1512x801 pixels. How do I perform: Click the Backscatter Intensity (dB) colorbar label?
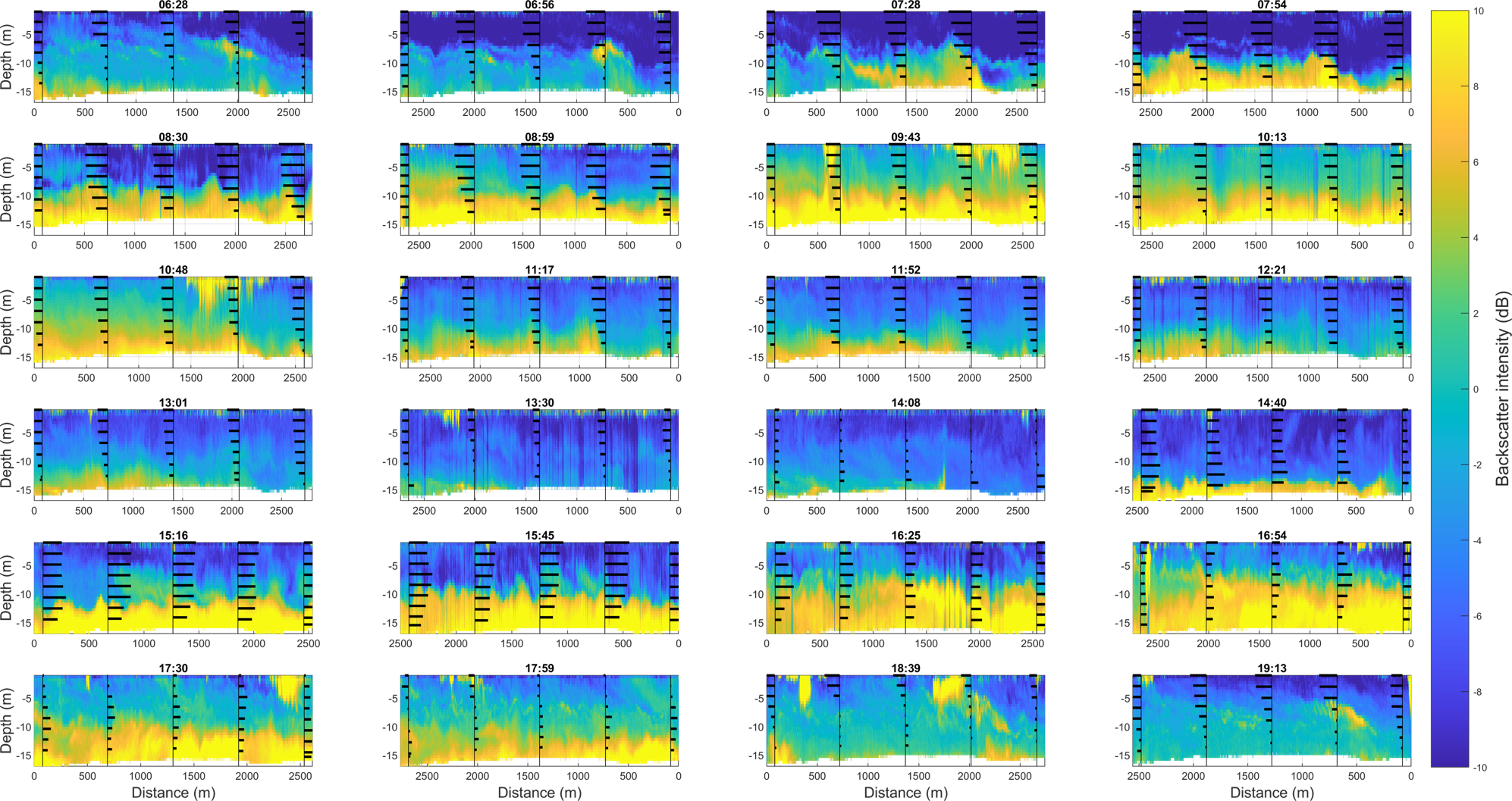click(x=1502, y=388)
